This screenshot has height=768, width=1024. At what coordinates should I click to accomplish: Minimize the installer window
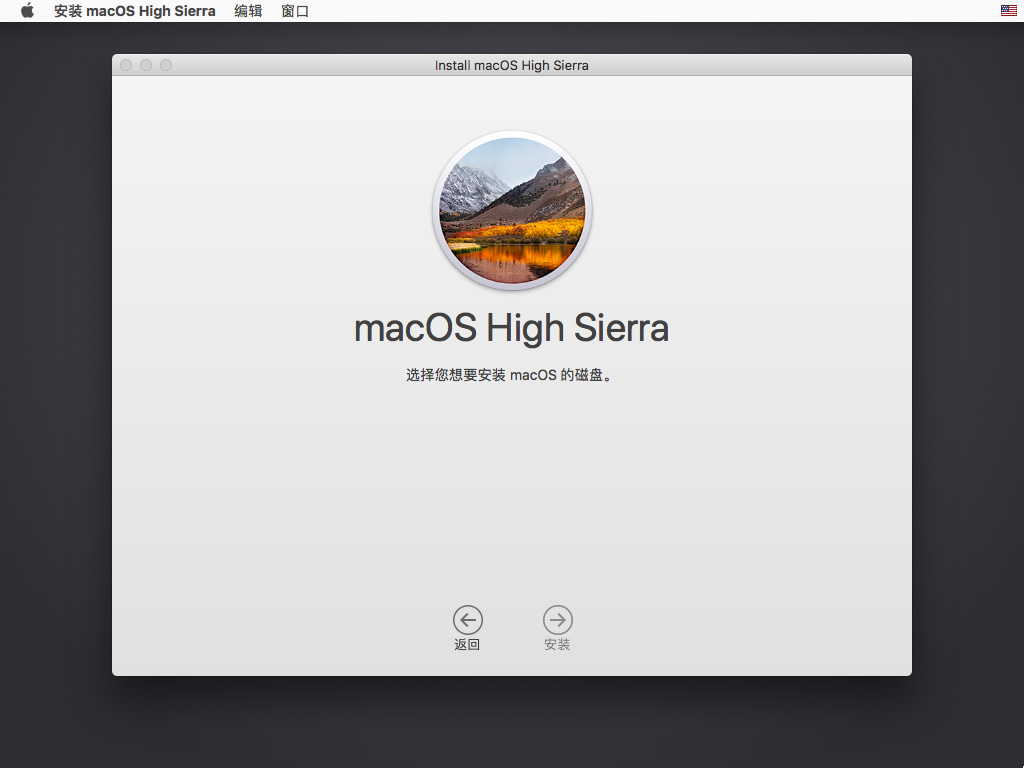(x=146, y=65)
